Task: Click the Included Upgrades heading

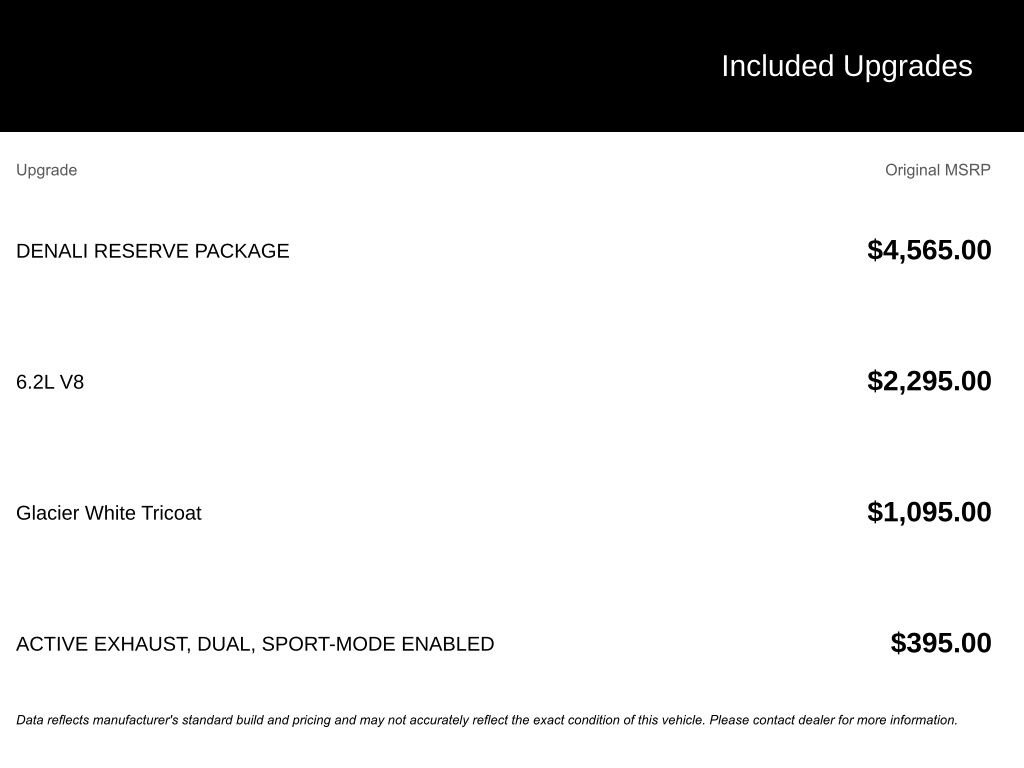Action: coord(846,66)
